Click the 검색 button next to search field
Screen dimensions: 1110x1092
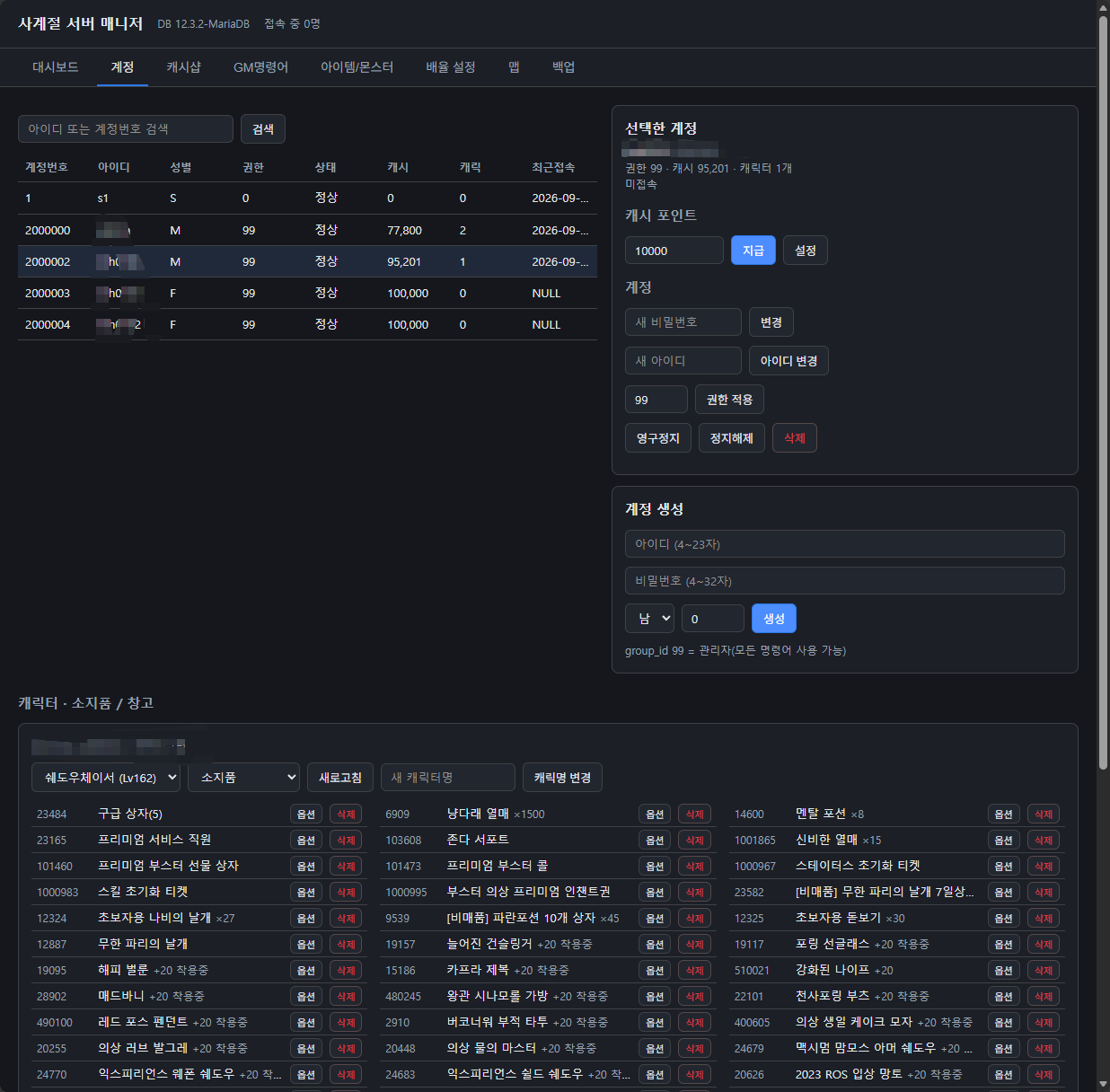(263, 129)
